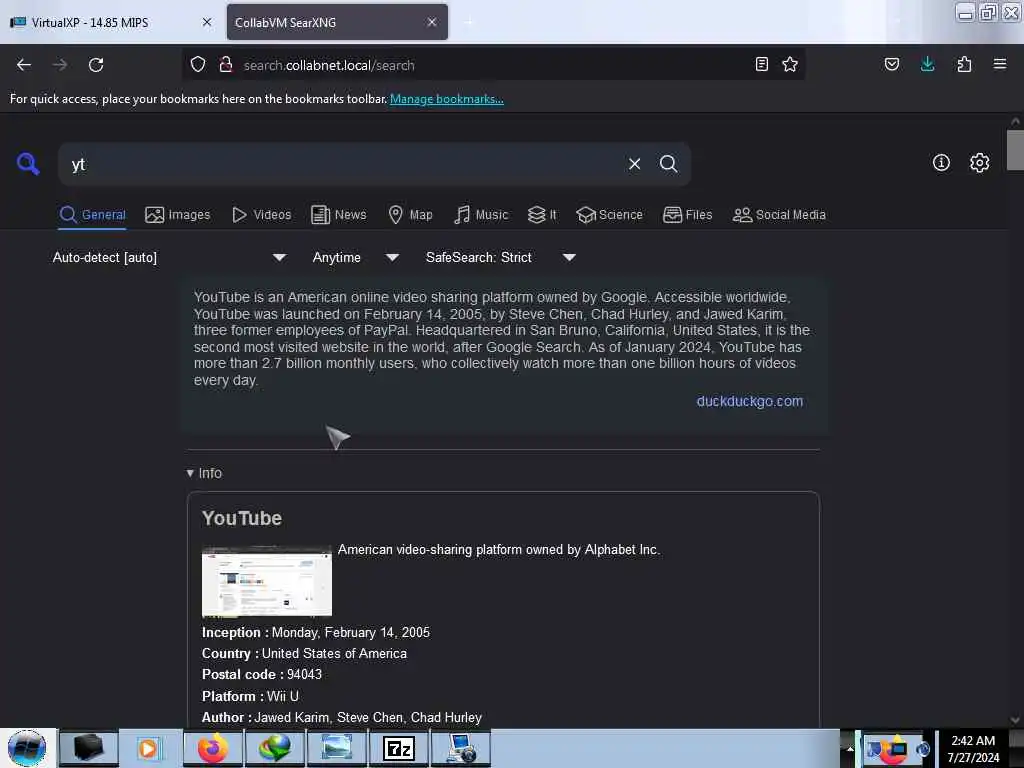Select the General search tab

coord(92,214)
